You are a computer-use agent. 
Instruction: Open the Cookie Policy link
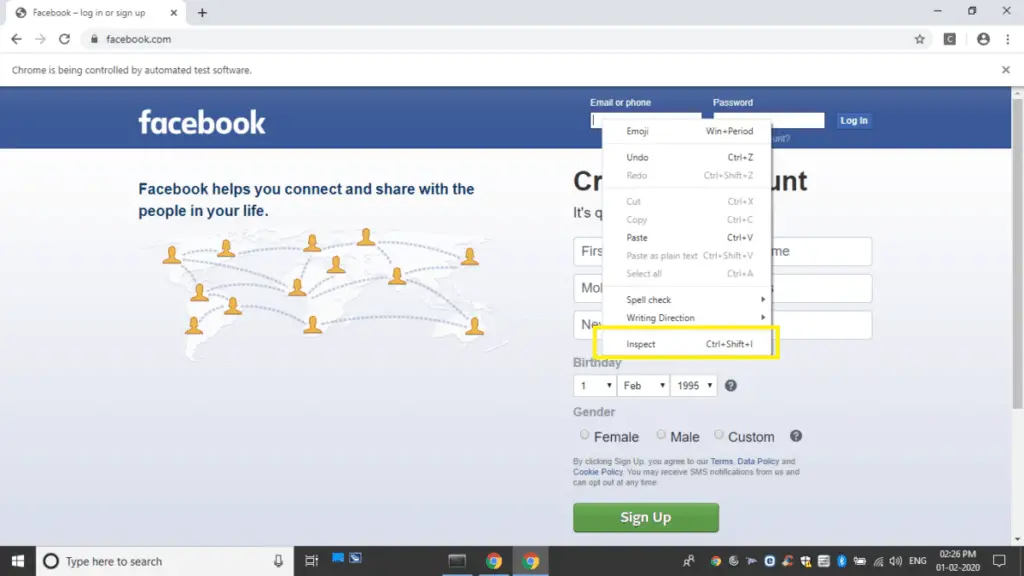click(598, 472)
